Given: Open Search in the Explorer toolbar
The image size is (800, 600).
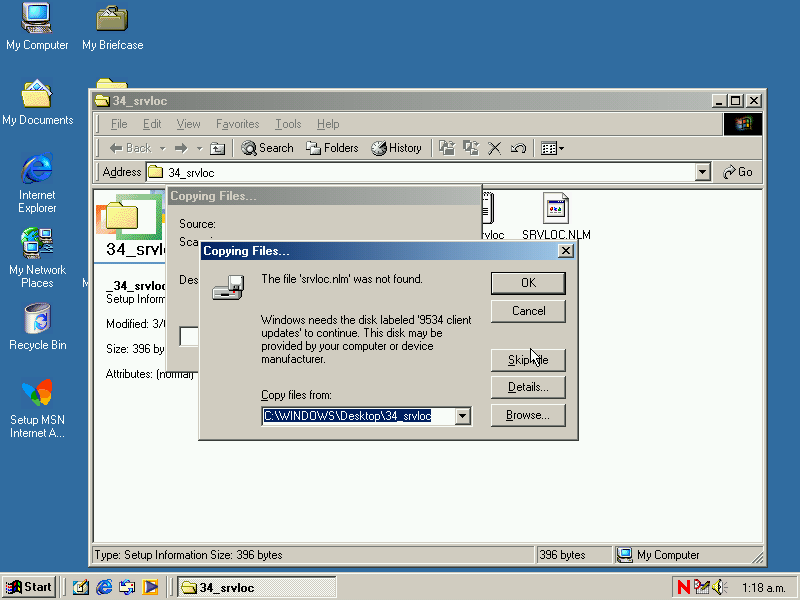Looking at the screenshot, I should point(267,148).
